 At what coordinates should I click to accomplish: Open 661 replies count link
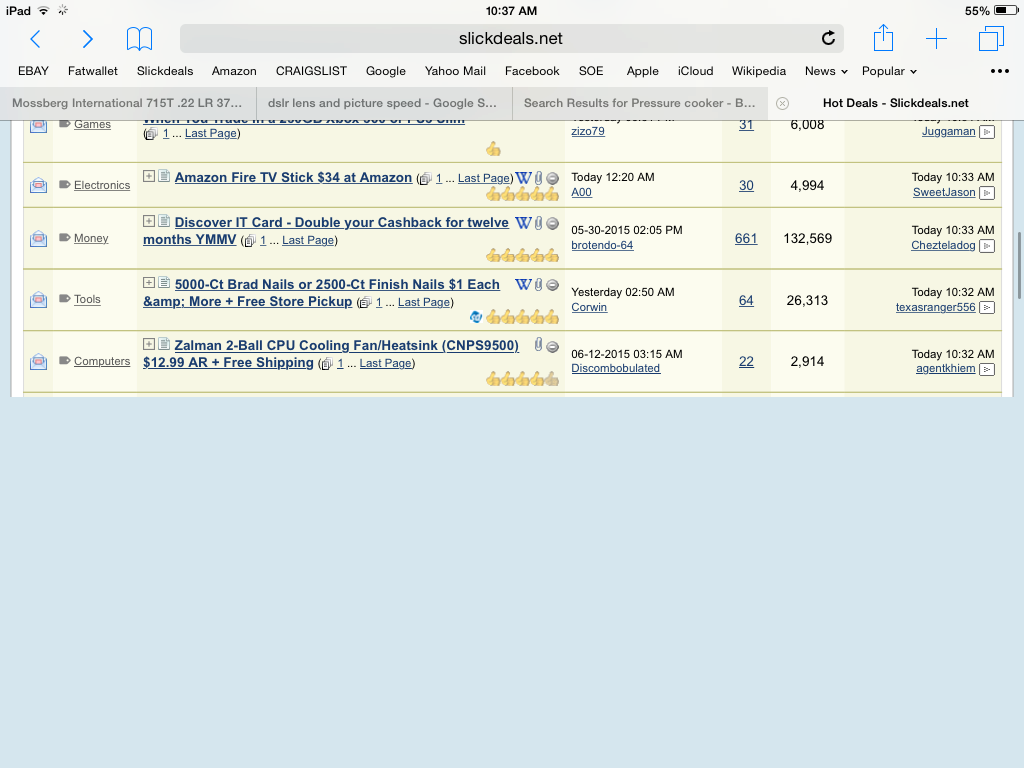(746, 238)
